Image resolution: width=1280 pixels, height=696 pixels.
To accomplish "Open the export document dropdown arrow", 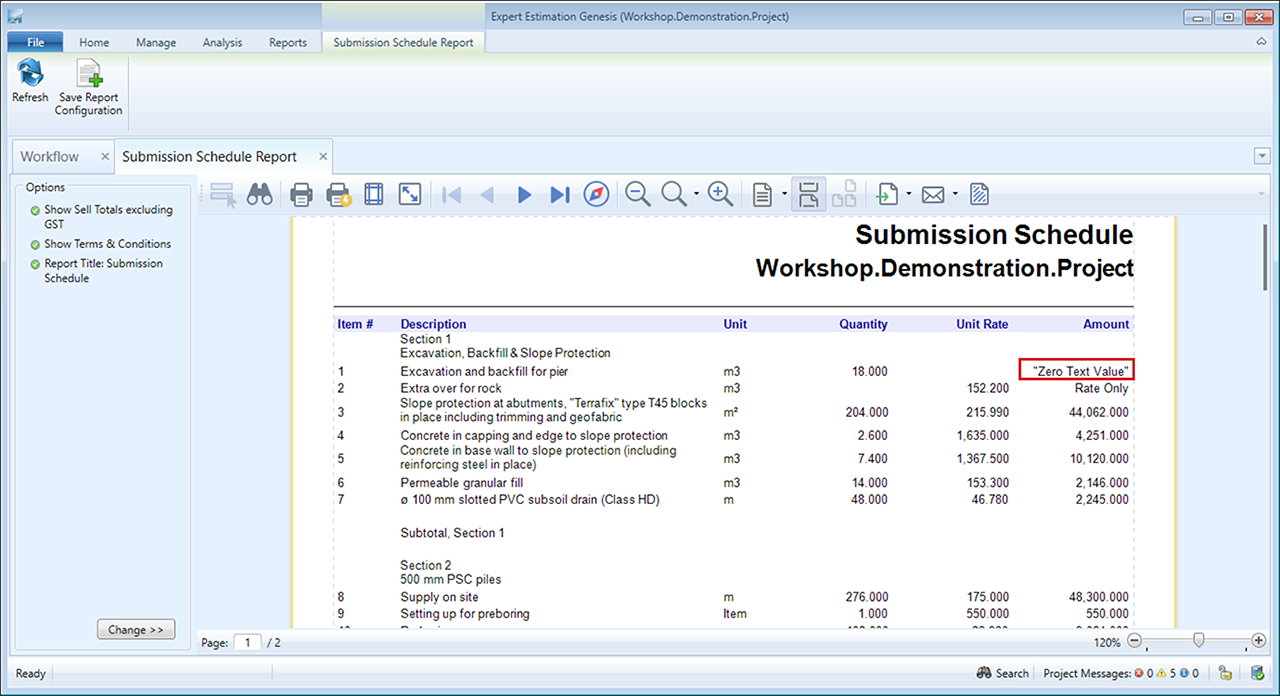I will (x=908, y=194).
